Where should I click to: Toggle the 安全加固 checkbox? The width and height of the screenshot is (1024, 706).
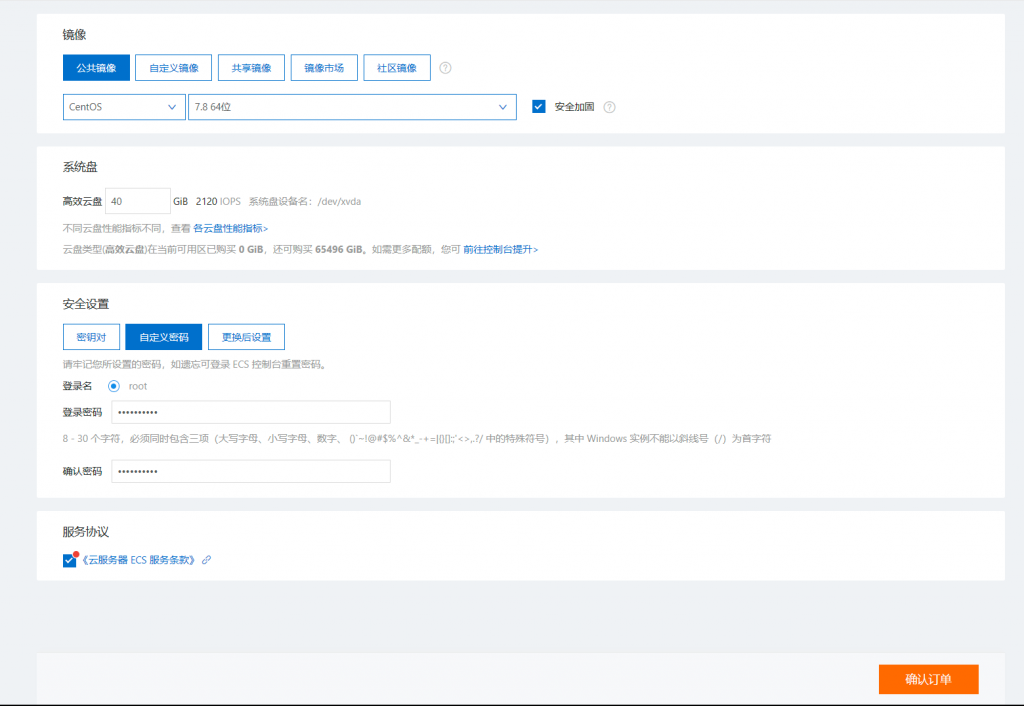tap(539, 107)
